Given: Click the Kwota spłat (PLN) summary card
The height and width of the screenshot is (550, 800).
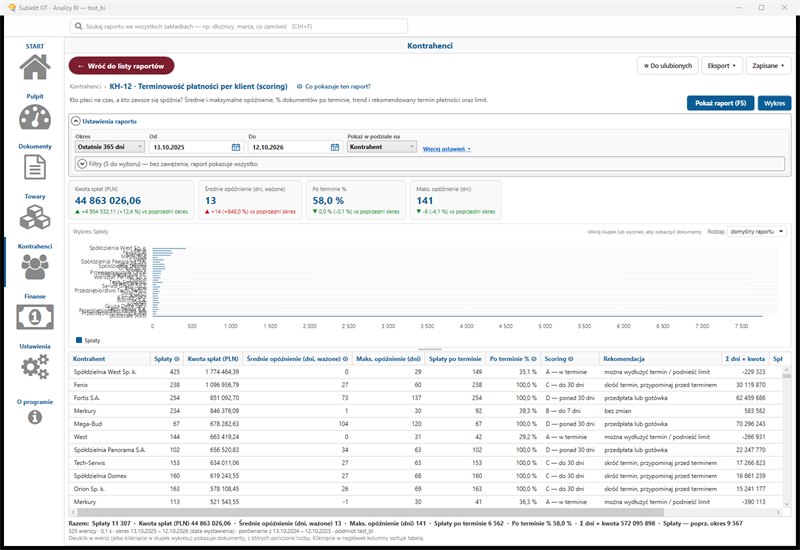Looking at the screenshot, I should tap(131, 200).
